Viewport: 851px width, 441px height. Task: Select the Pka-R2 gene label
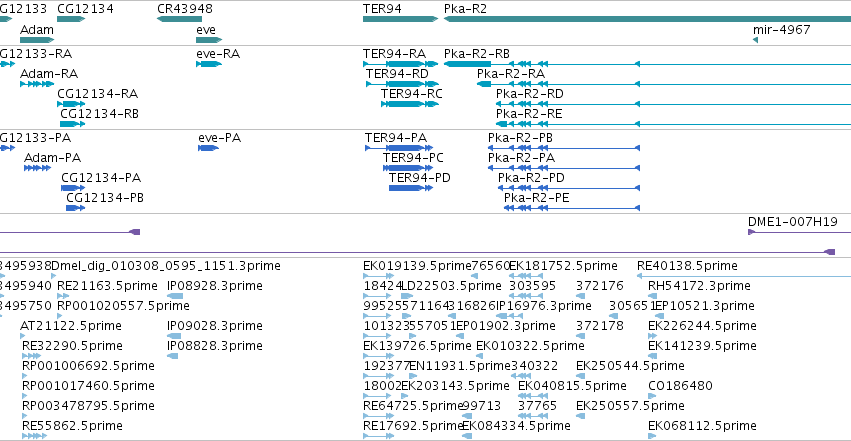pyautogui.click(x=465, y=9)
